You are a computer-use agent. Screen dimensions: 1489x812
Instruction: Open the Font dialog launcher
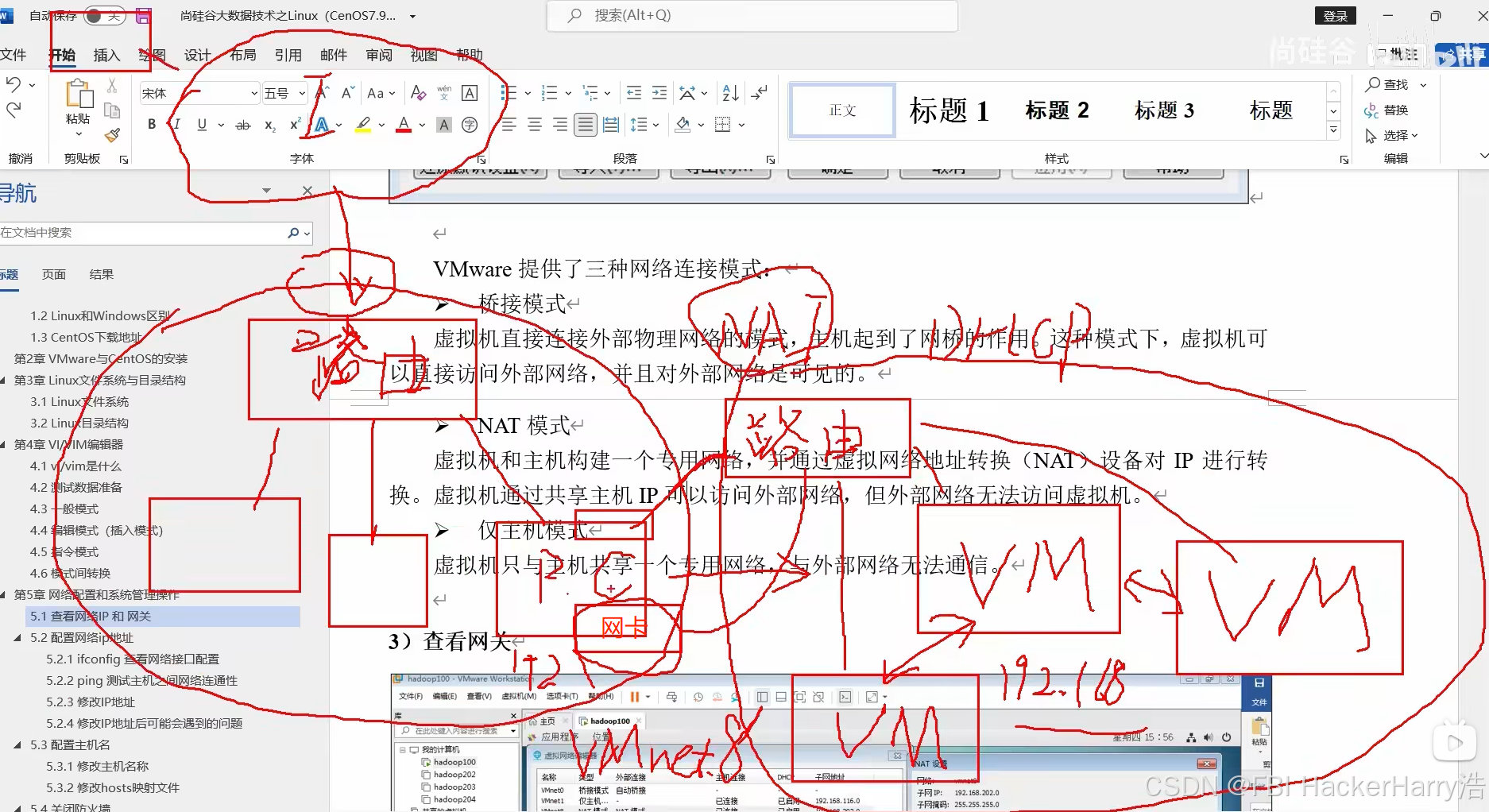click(x=482, y=160)
